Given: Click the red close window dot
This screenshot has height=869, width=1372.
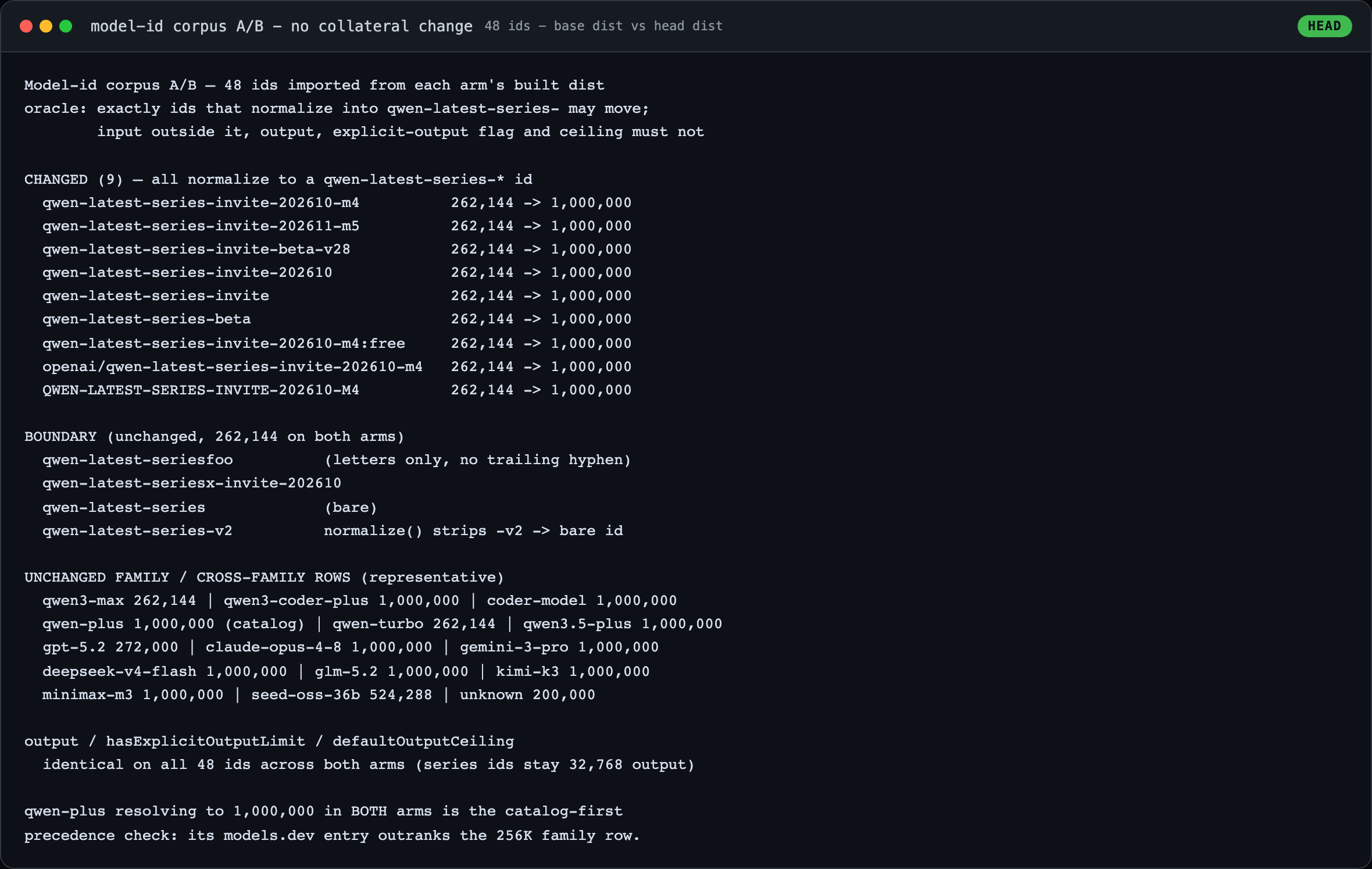Looking at the screenshot, I should (26, 26).
